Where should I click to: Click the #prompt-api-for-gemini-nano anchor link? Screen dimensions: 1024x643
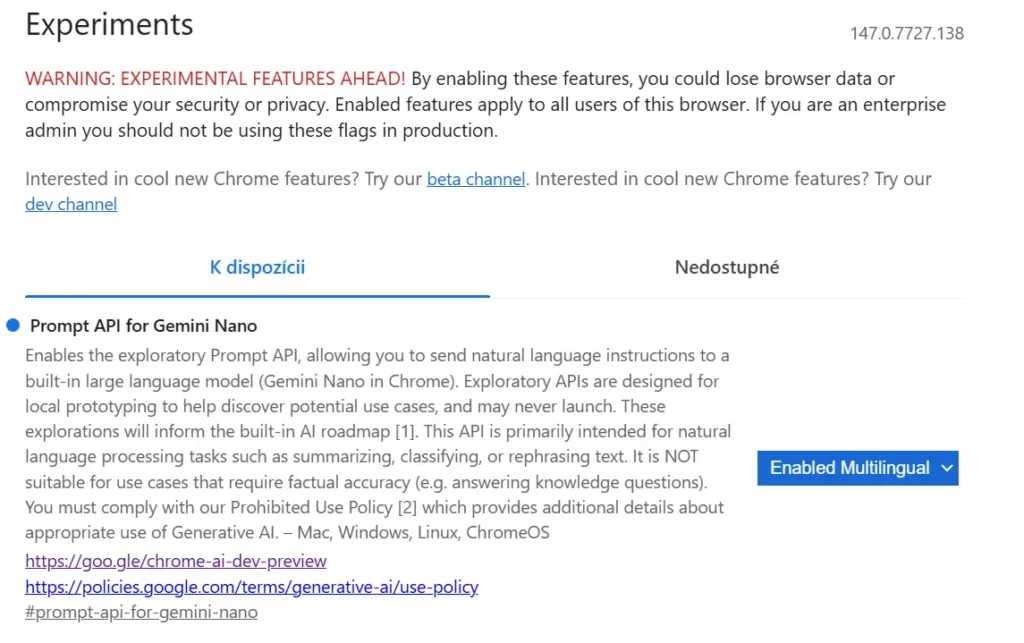(x=141, y=612)
